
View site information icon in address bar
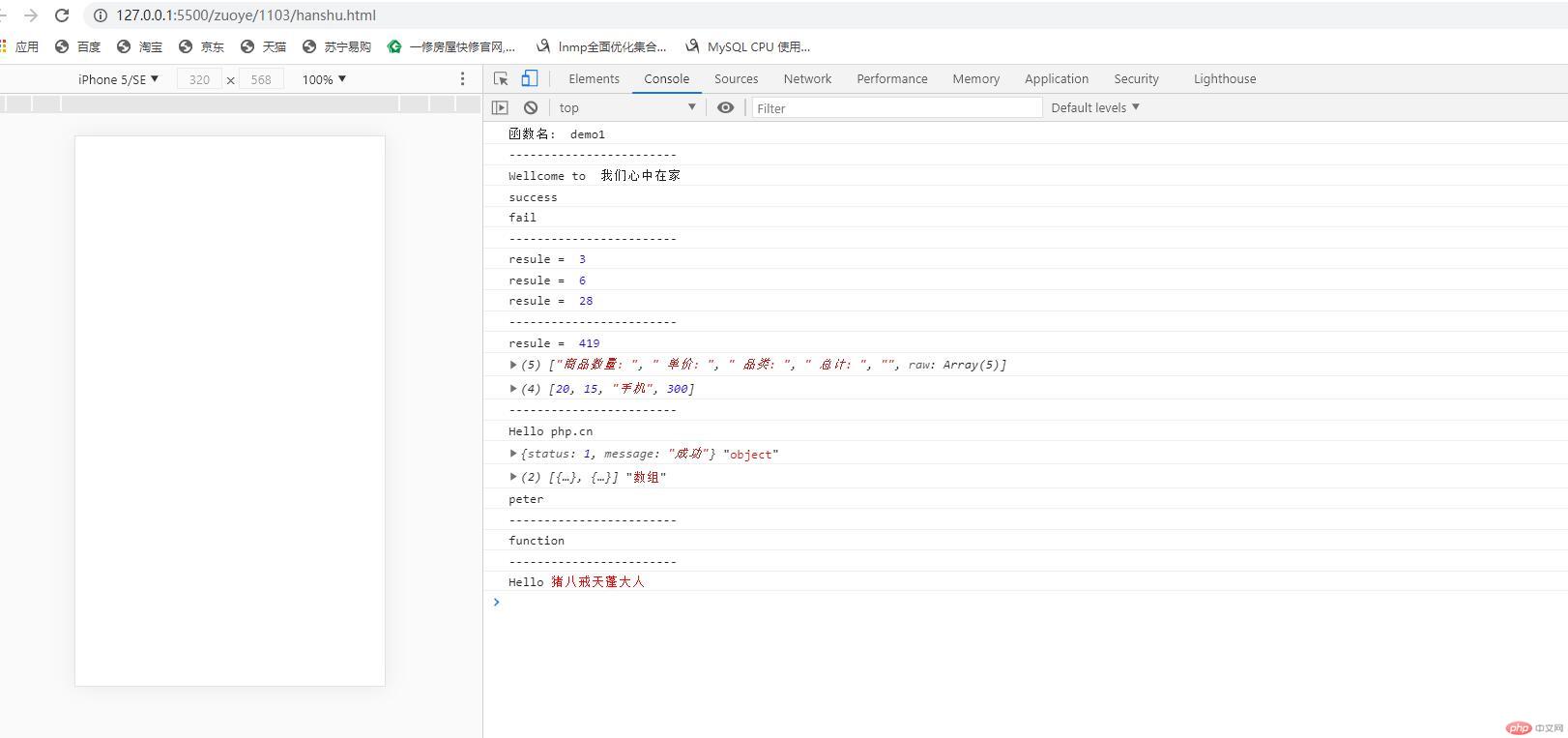[100, 15]
